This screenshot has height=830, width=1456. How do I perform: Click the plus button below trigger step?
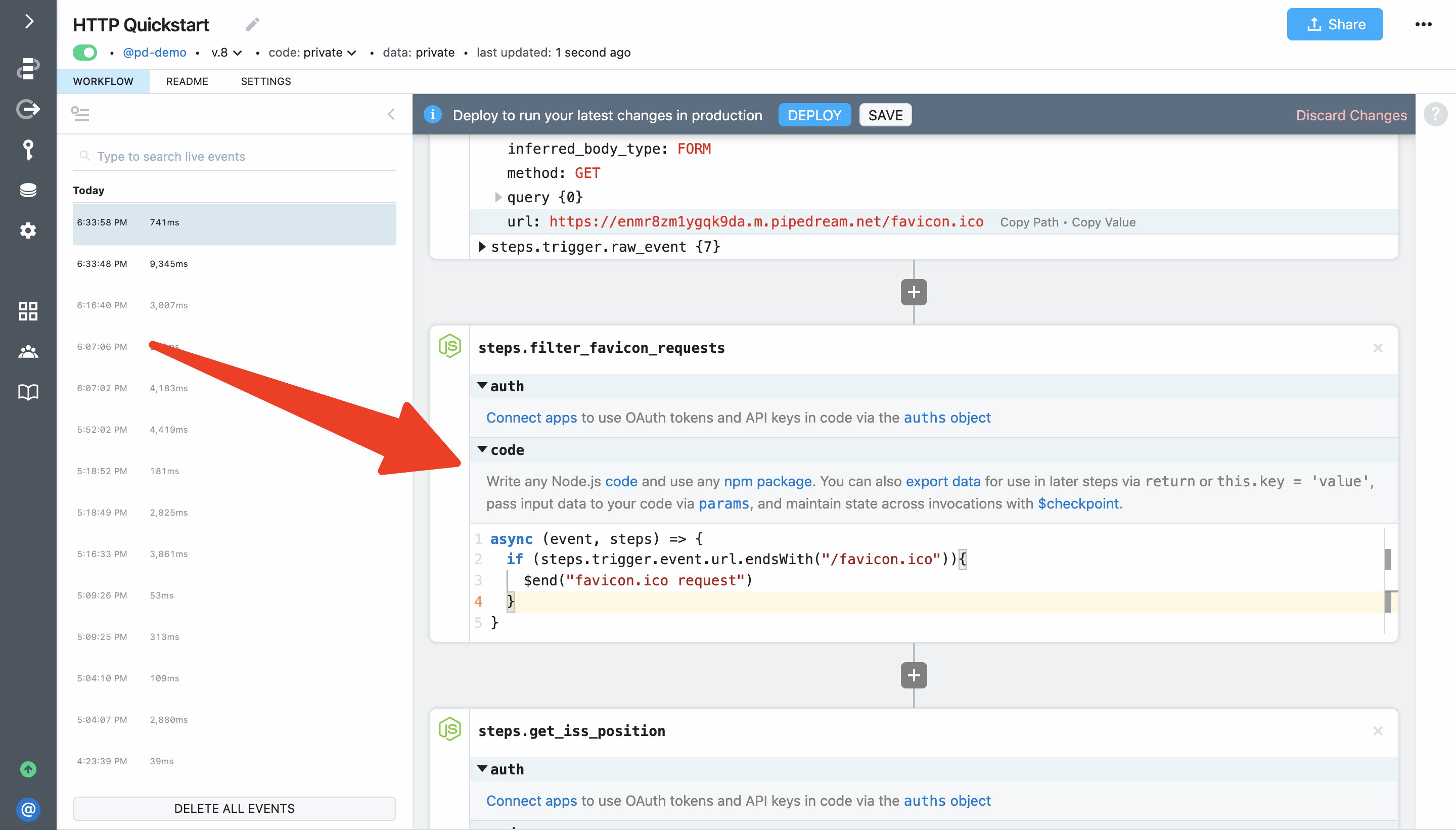tap(913, 293)
